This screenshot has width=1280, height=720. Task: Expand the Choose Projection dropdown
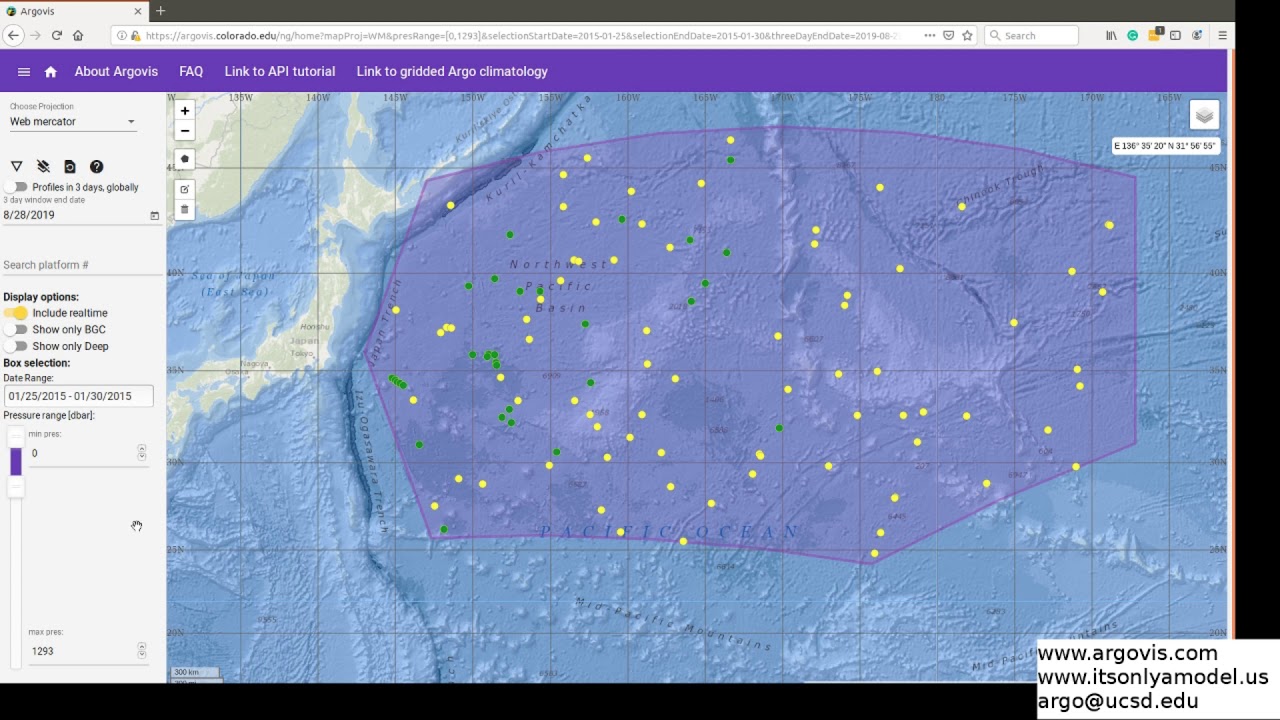tap(73, 122)
